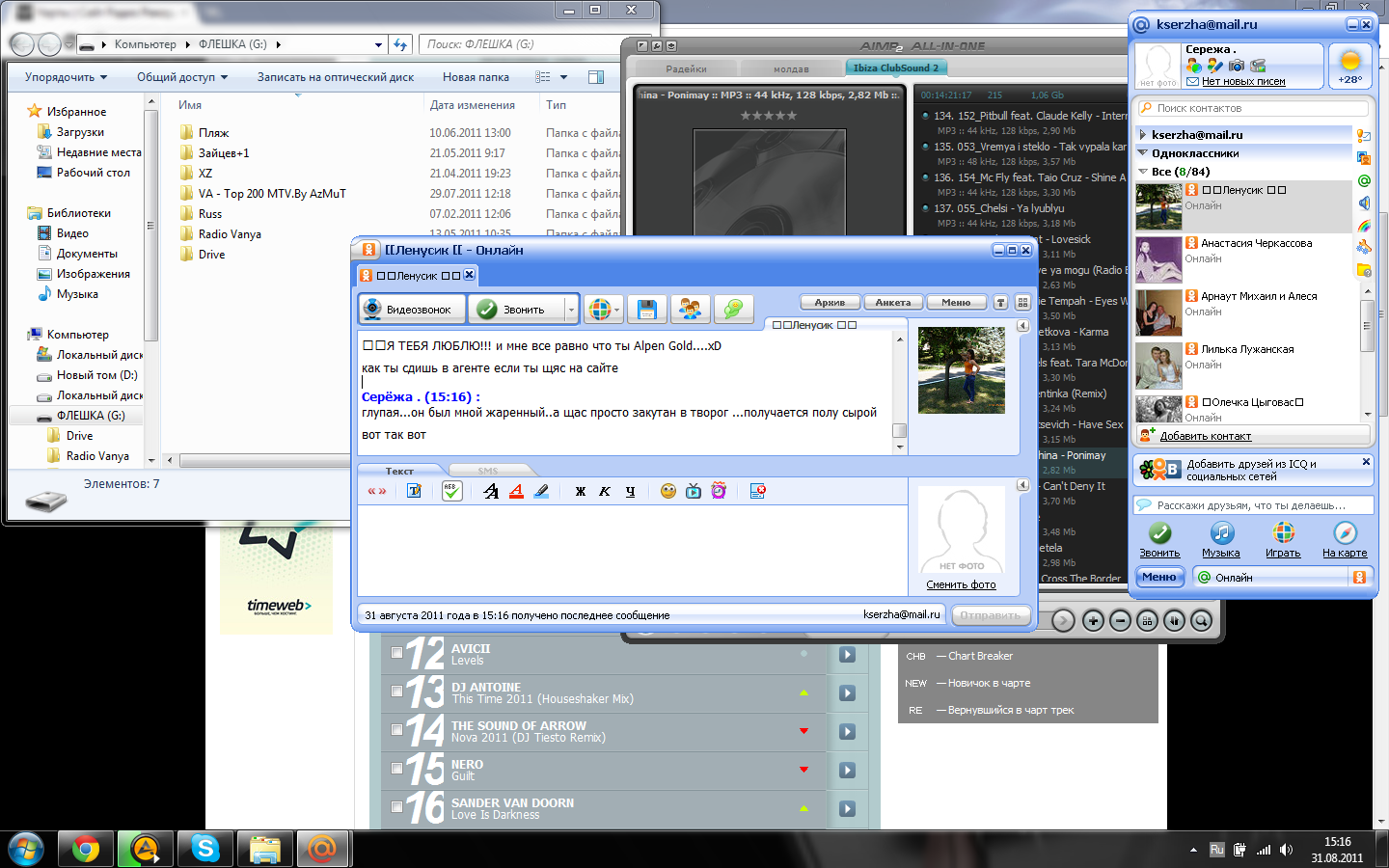The image size is (1389, 868).
Task: Select the Sander Van Doorn track checkbox
Action: pyautogui.click(x=397, y=807)
